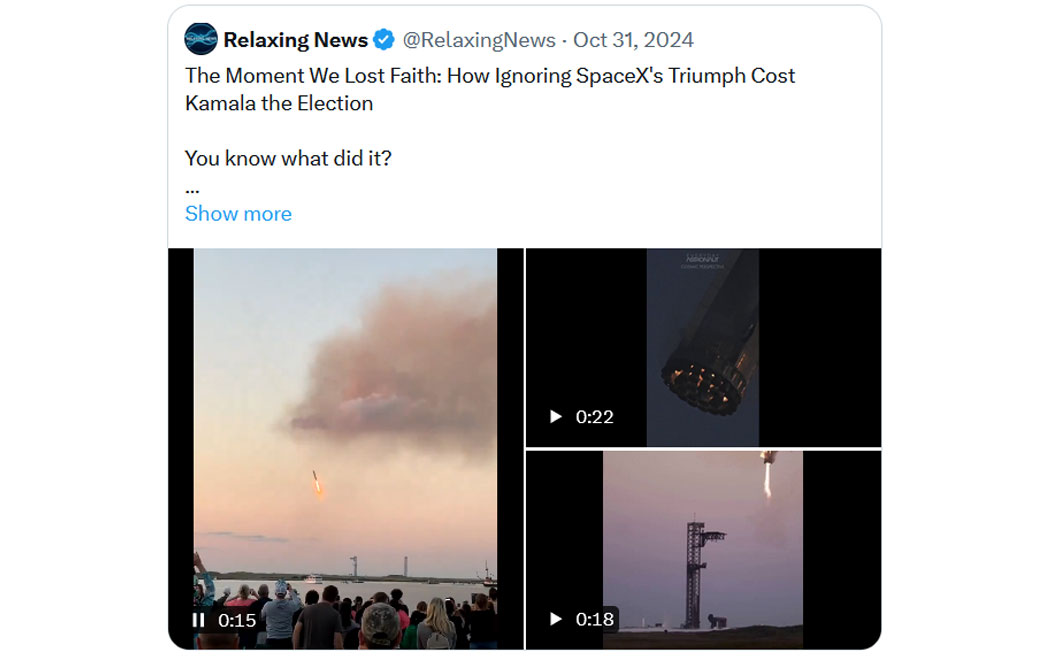Open the Oct 31, 2024 timestamp
The image size is (1050, 659).
pyautogui.click(x=633, y=40)
